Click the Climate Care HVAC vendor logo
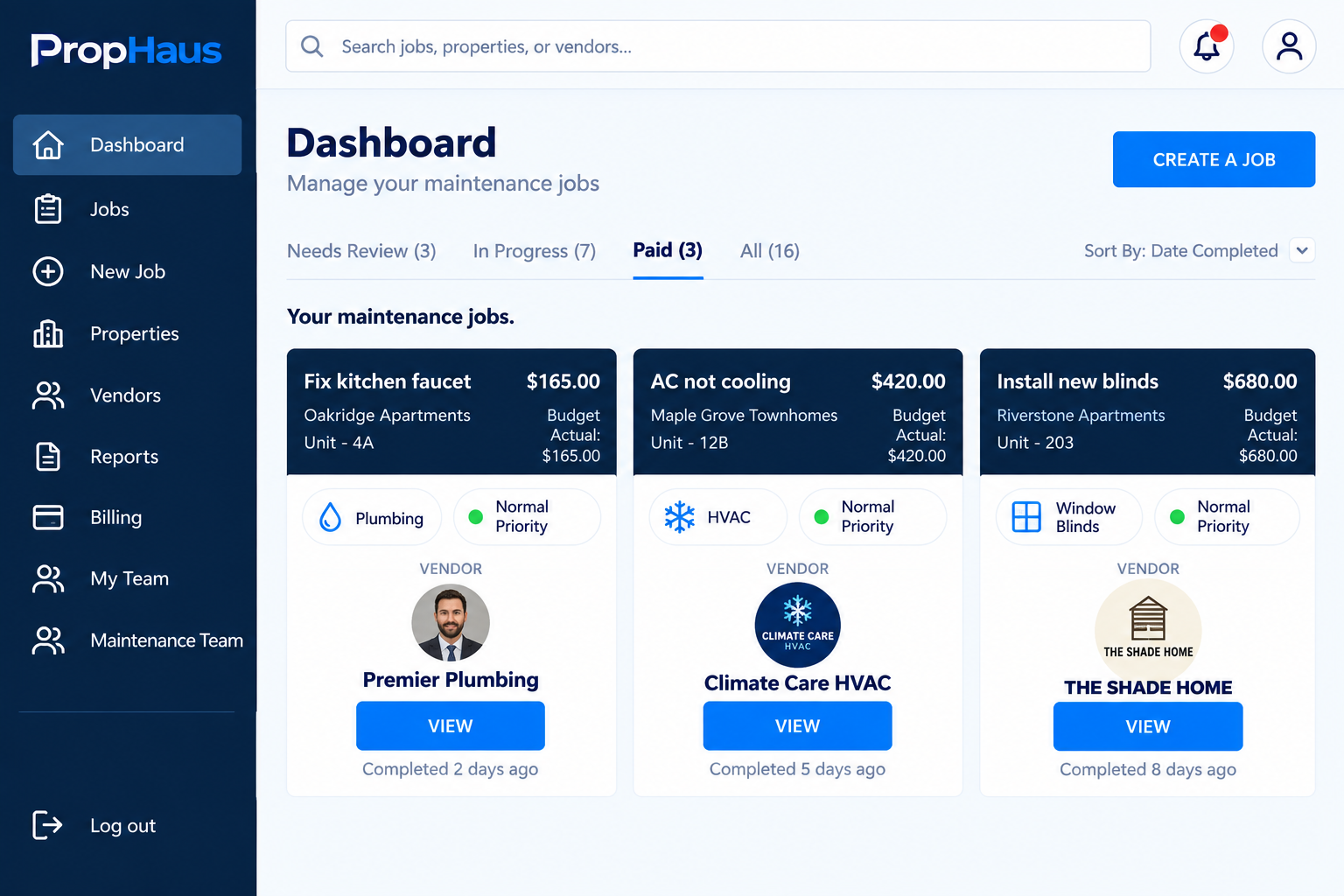The image size is (1344, 896). click(x=798, y=625)
